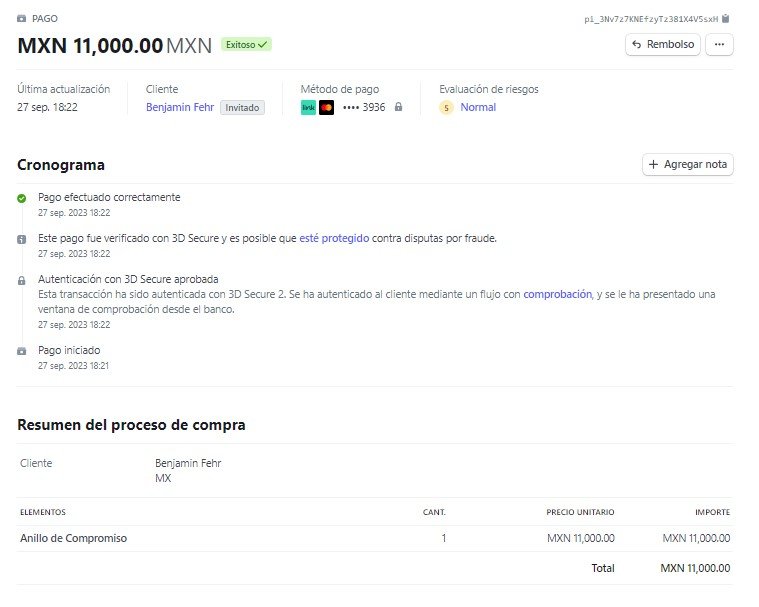759x607 pixels.
Task: Click the 3D Secure verified shield icon
Action: pyautogui.click(x=22, y=240)
